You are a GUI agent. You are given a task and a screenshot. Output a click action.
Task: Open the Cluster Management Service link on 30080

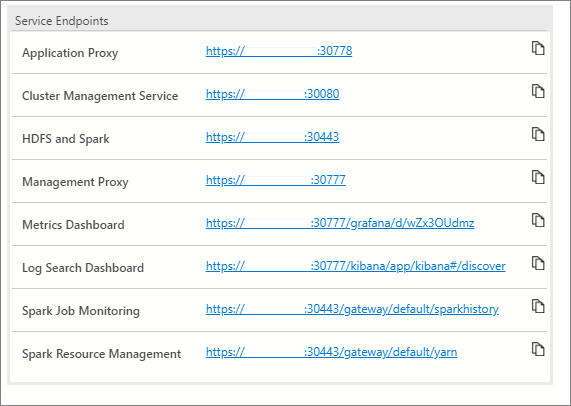[272, 94]
